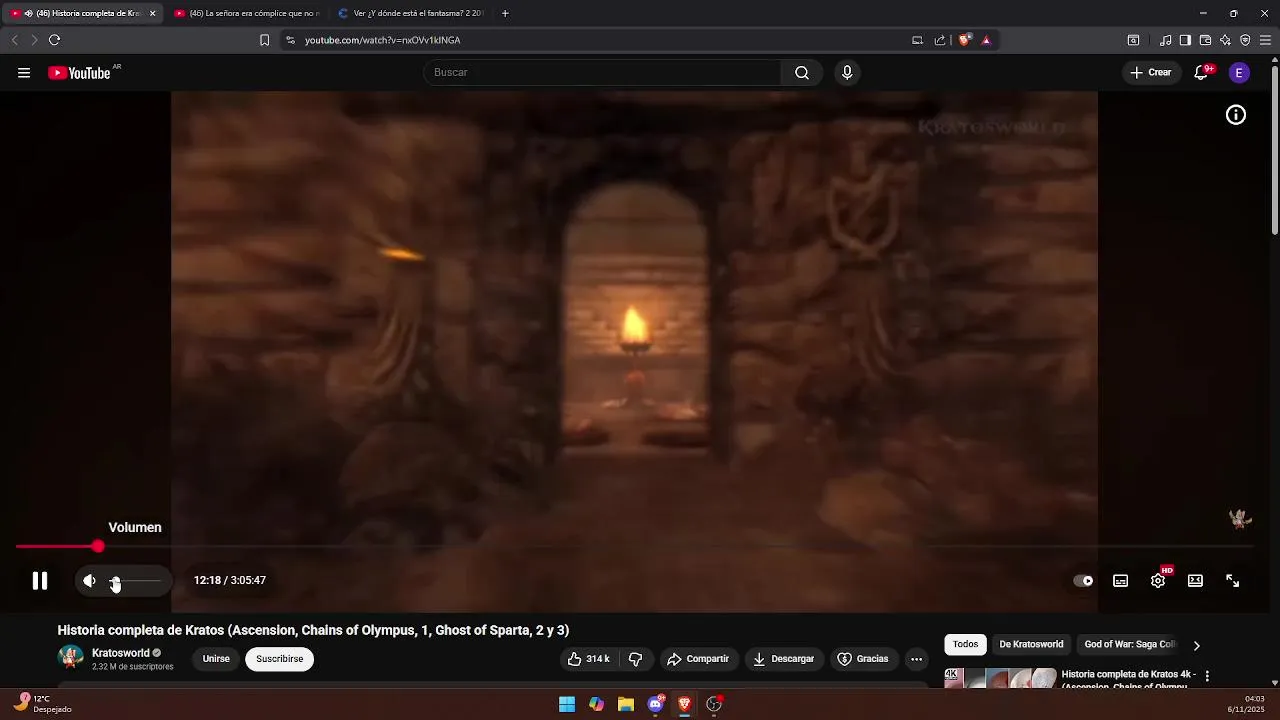Open Brave Rewards triangle icon
1280x720 pixels.
click(x=986, y=40)
